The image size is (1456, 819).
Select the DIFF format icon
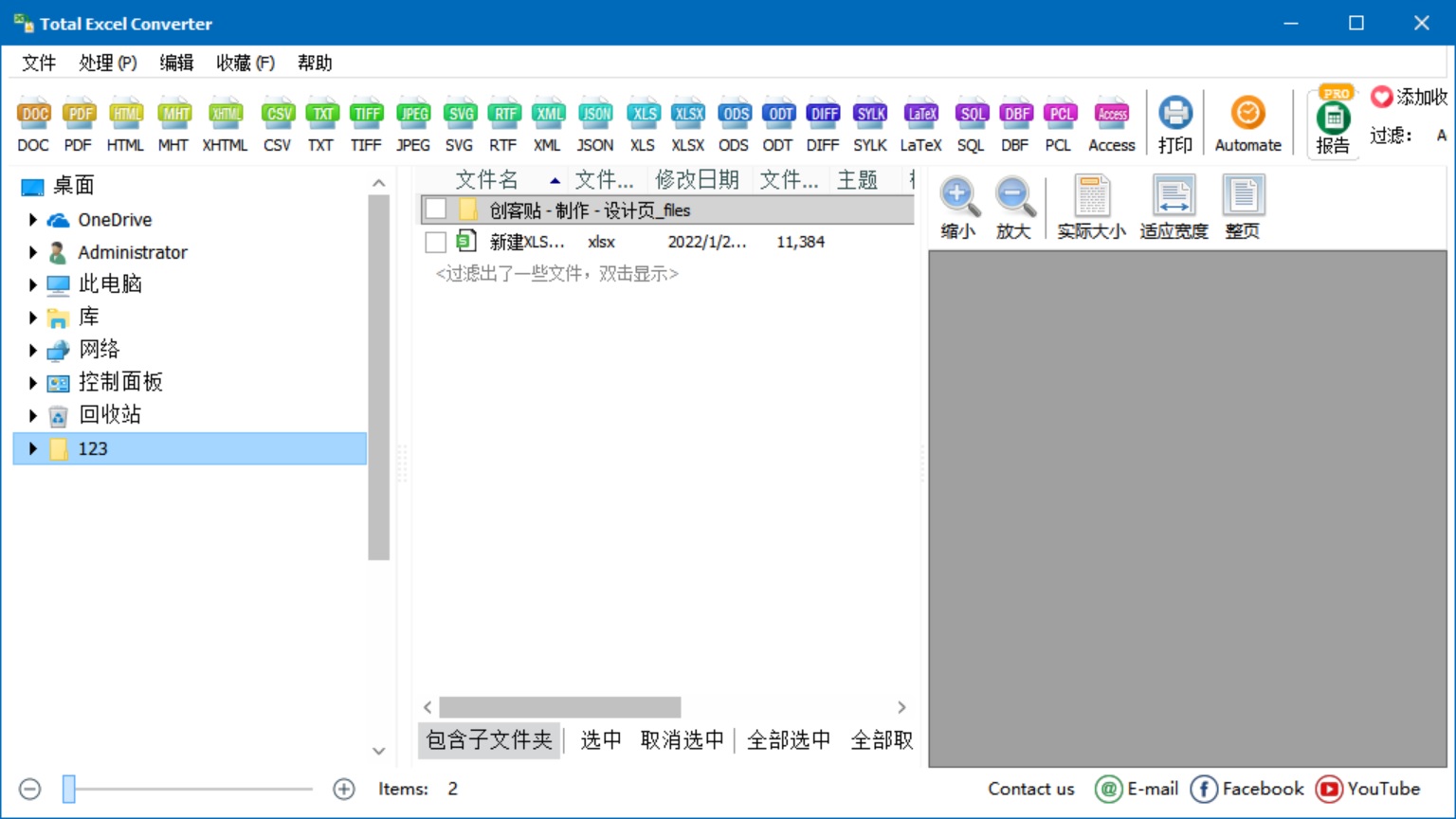[x=823, y=124]
